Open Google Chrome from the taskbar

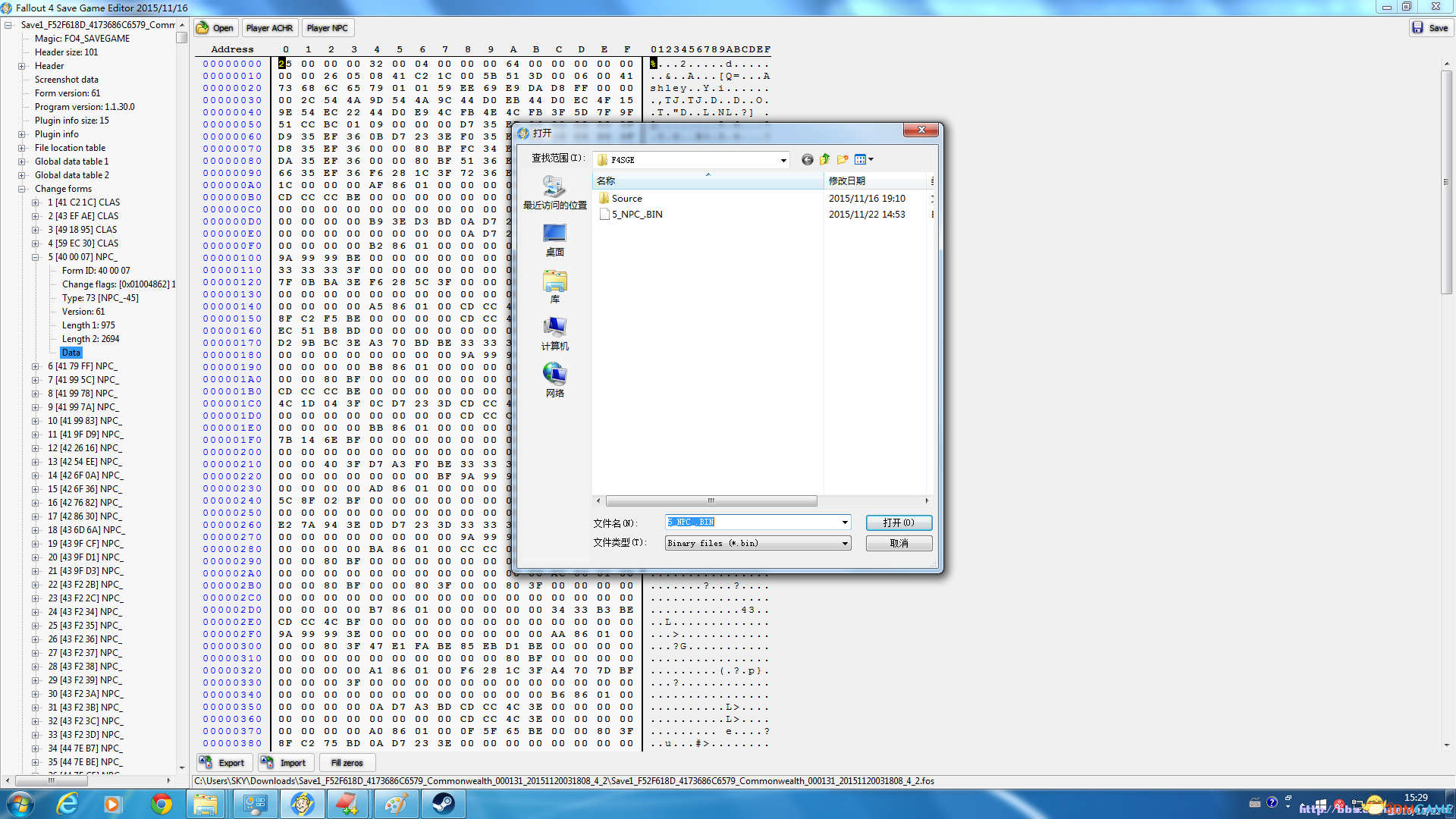pos(161,804)
